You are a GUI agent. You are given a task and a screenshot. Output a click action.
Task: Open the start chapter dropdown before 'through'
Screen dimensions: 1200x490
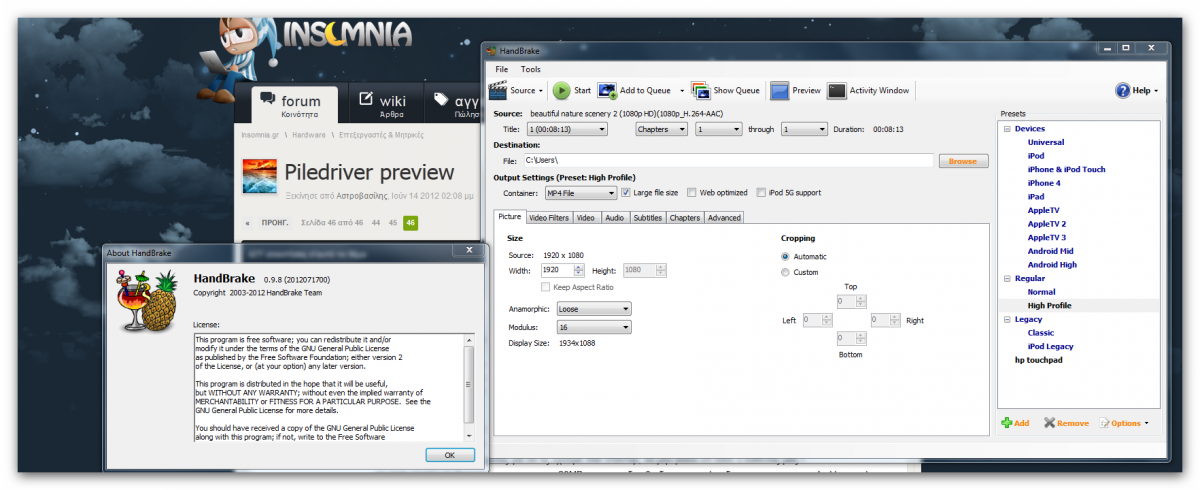tap(718, 129)
